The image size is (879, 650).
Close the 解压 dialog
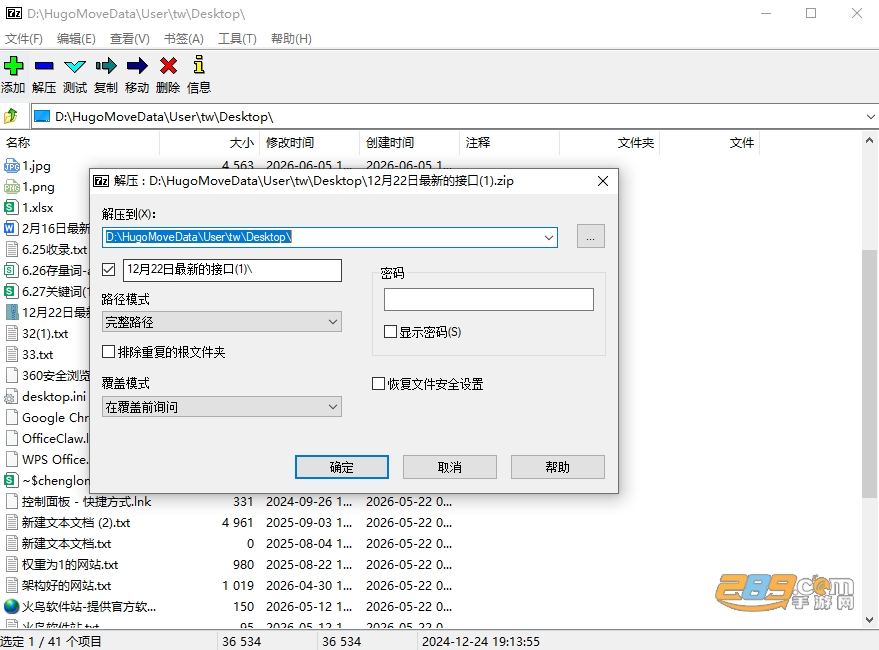point(603,181)
